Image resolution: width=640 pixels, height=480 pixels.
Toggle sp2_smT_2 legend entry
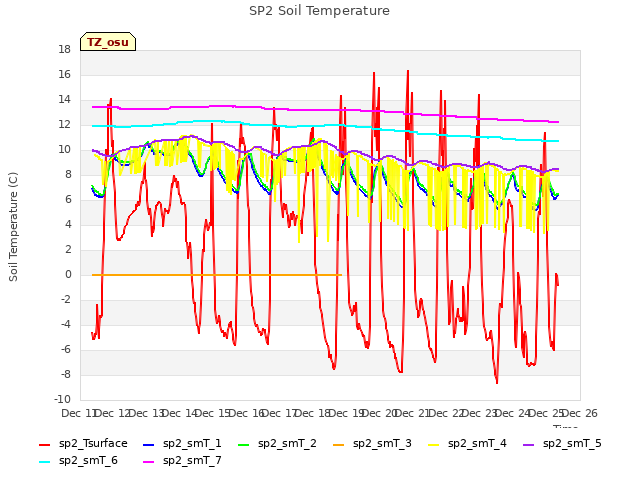click(x=277, y=444)
